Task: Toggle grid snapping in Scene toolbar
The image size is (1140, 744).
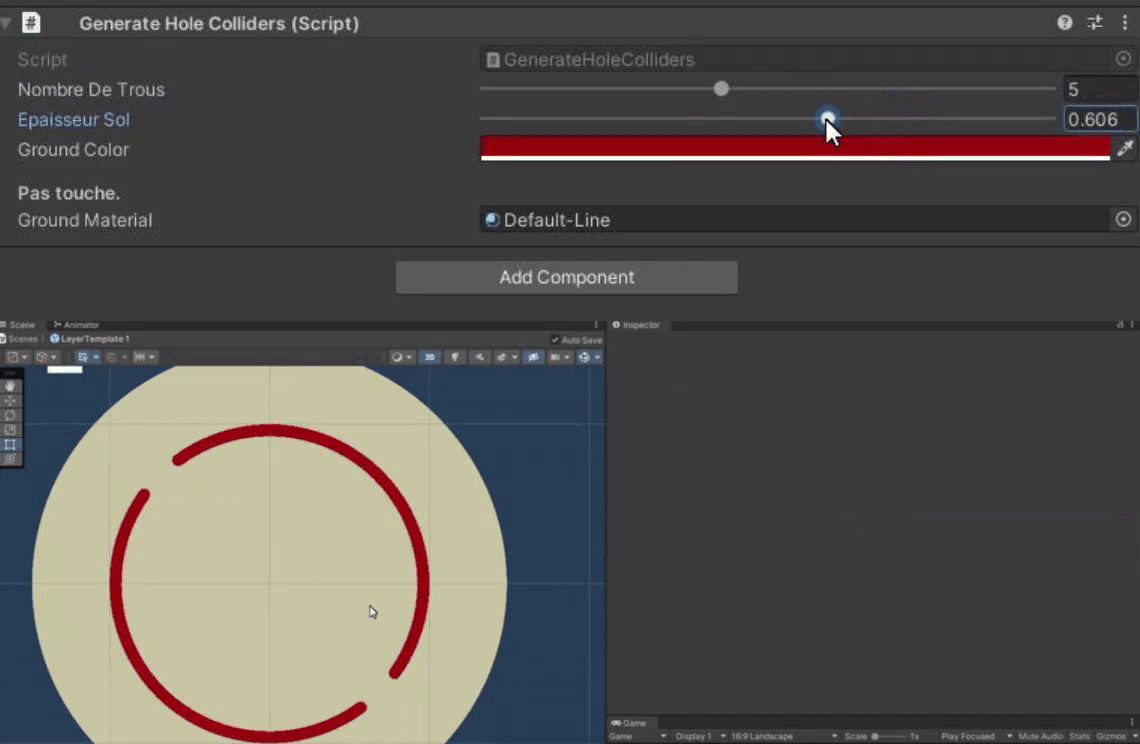Action: click(x=83, y=357)
